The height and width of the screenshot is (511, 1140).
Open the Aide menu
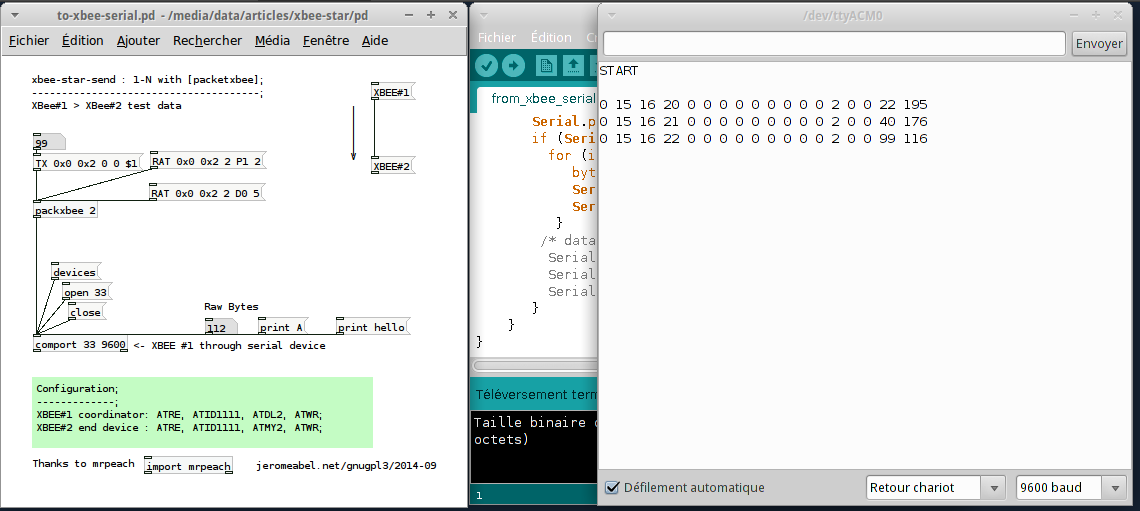pyautogui.click(x=375, y=41)
